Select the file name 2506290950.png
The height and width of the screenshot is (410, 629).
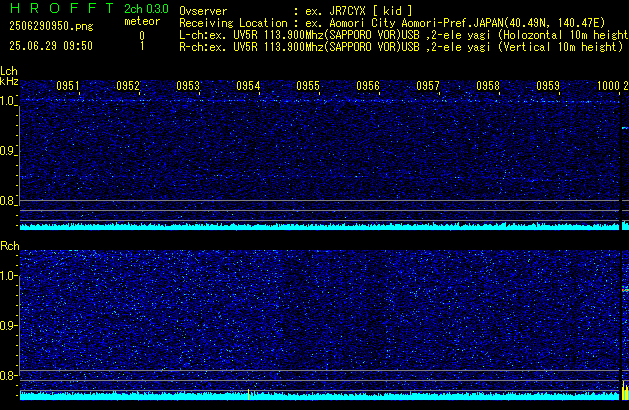coord(51,26)
